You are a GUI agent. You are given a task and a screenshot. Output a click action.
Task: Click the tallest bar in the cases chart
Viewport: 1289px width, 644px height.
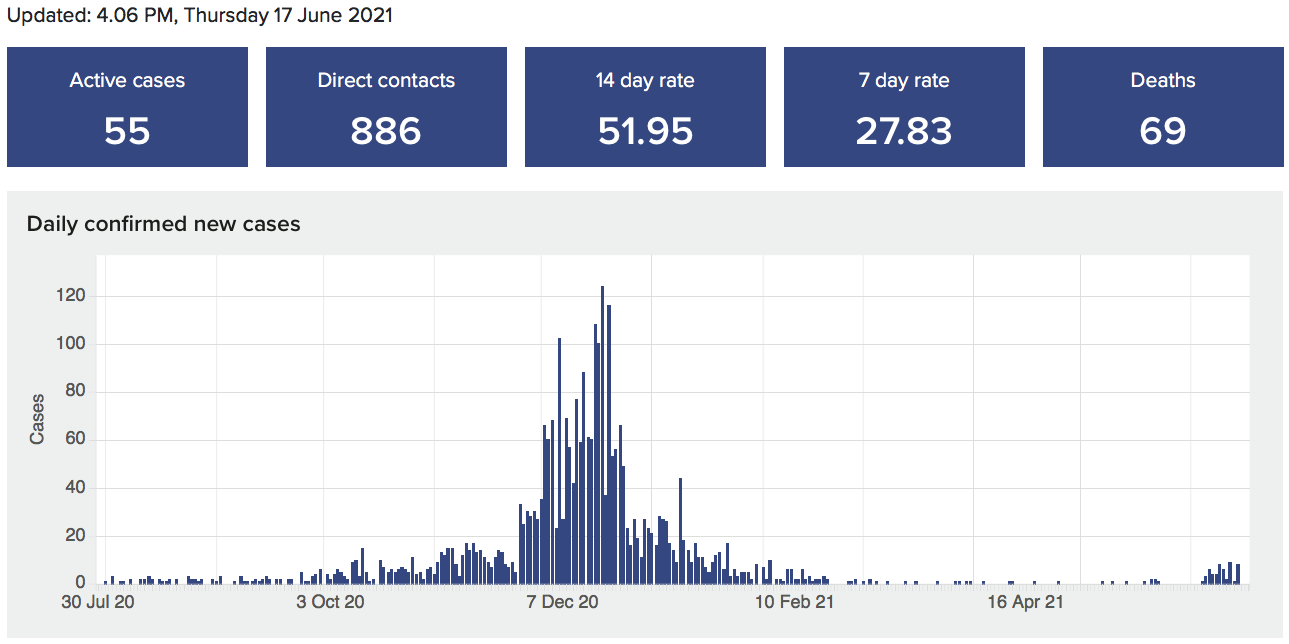[x=602, y=435]
